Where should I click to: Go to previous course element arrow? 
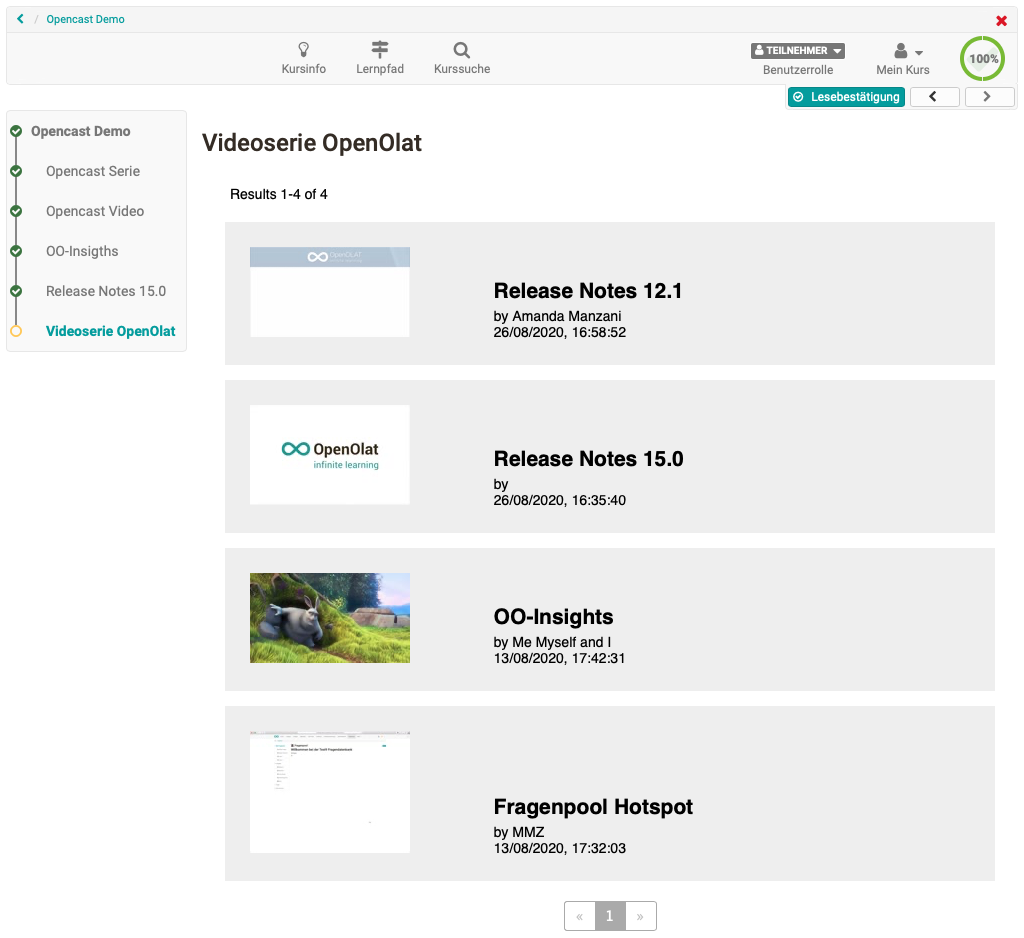click(x=934, y=97)
